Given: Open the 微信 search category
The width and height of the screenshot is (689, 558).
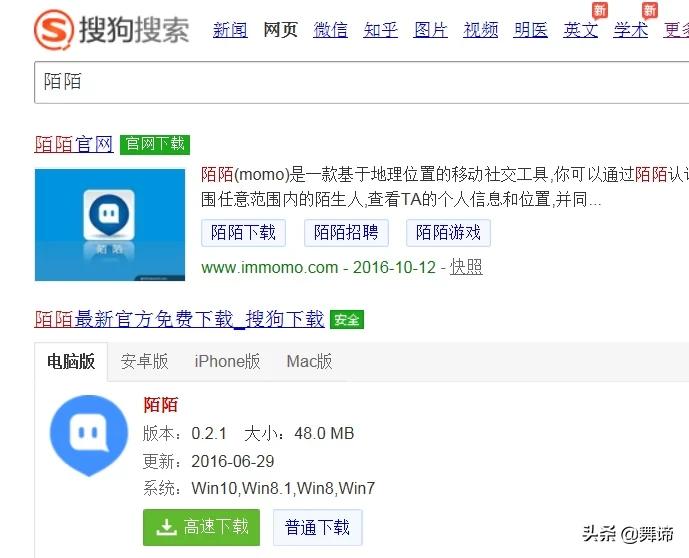Looking at the screenshot, I should click(x=330, y=30).
